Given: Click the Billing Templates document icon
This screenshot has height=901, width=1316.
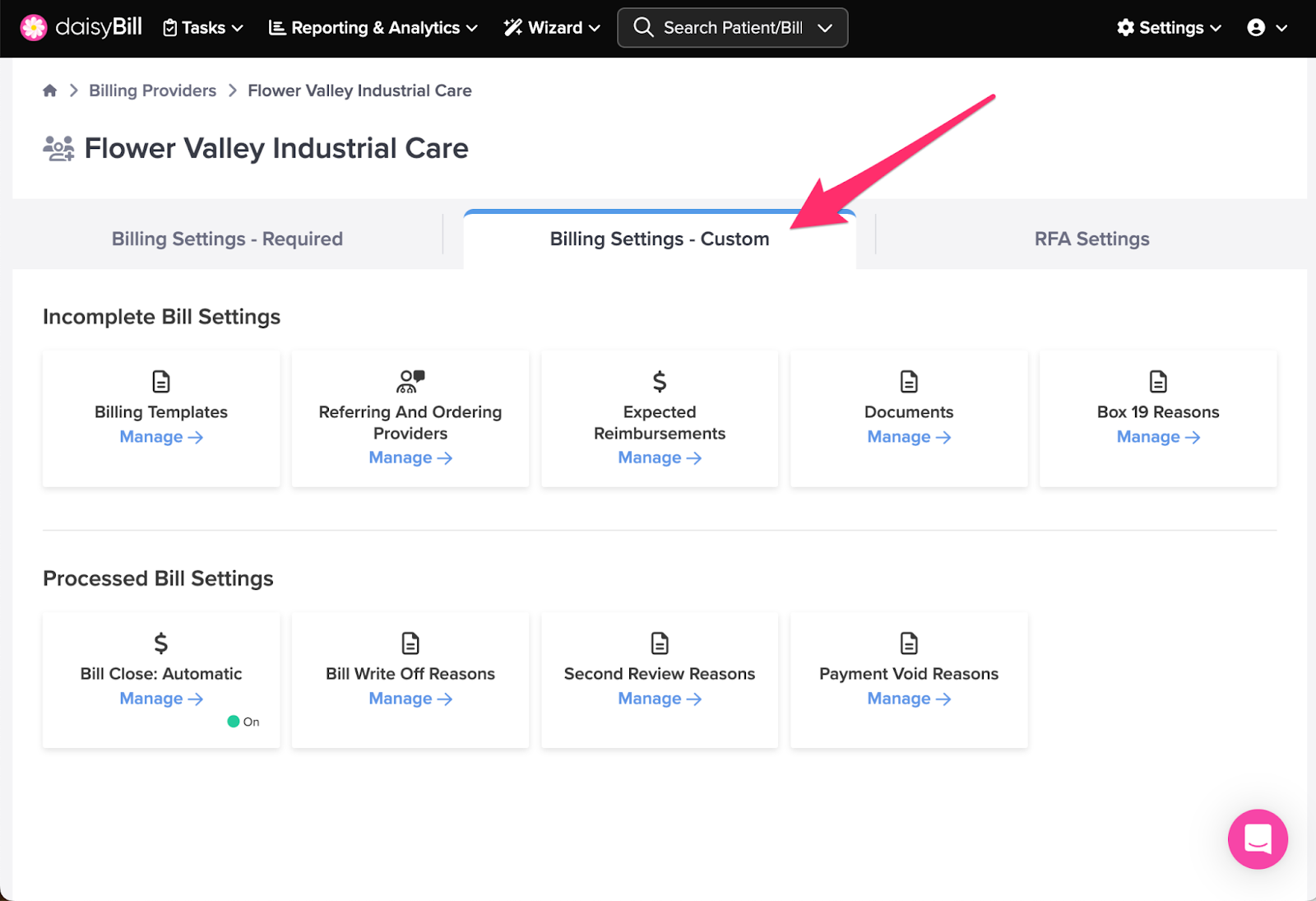Looking at the screenshot, I should click(161, 382).
